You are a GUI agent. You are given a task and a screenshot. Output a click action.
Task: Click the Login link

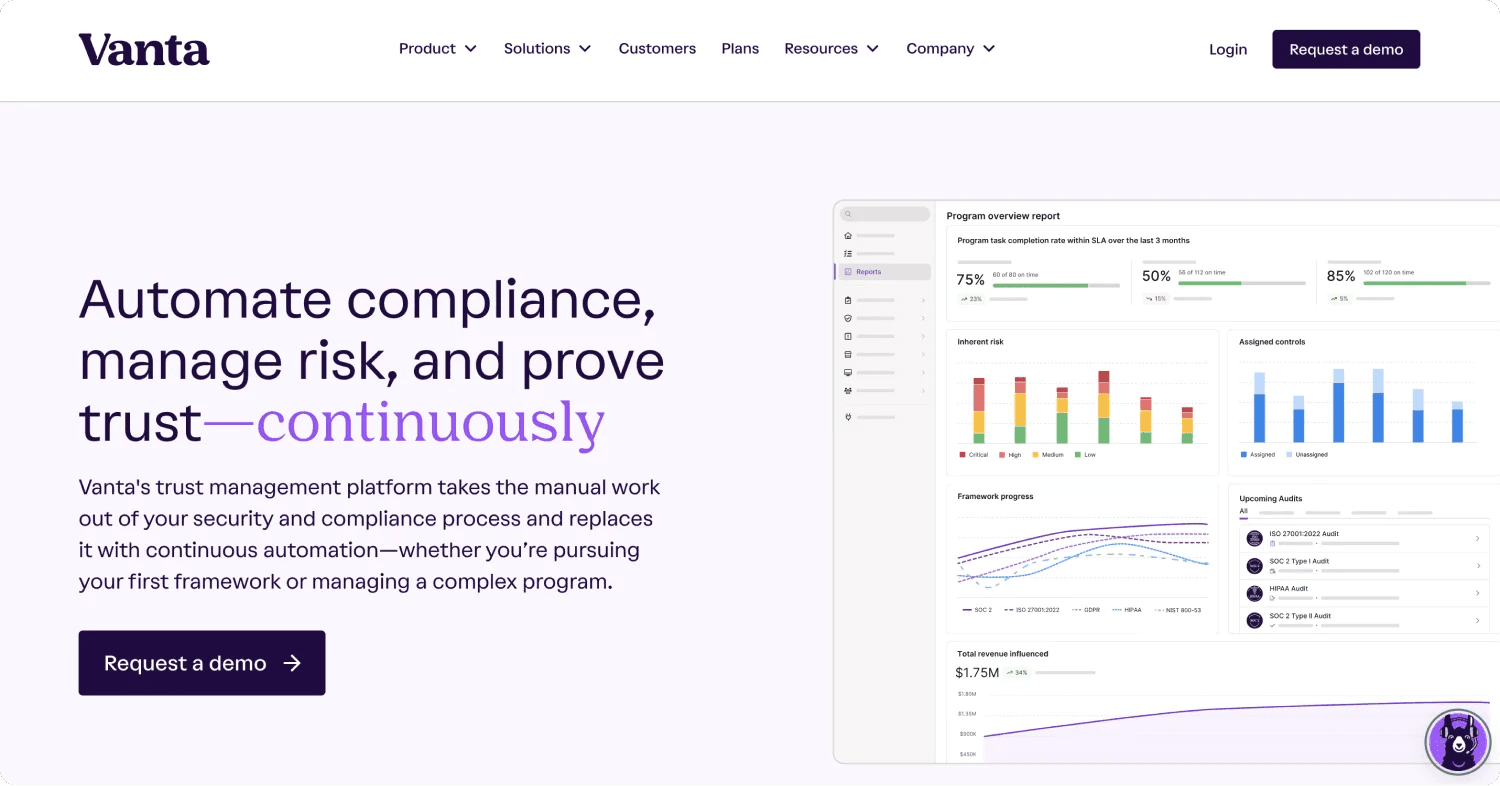[1227, 48]
